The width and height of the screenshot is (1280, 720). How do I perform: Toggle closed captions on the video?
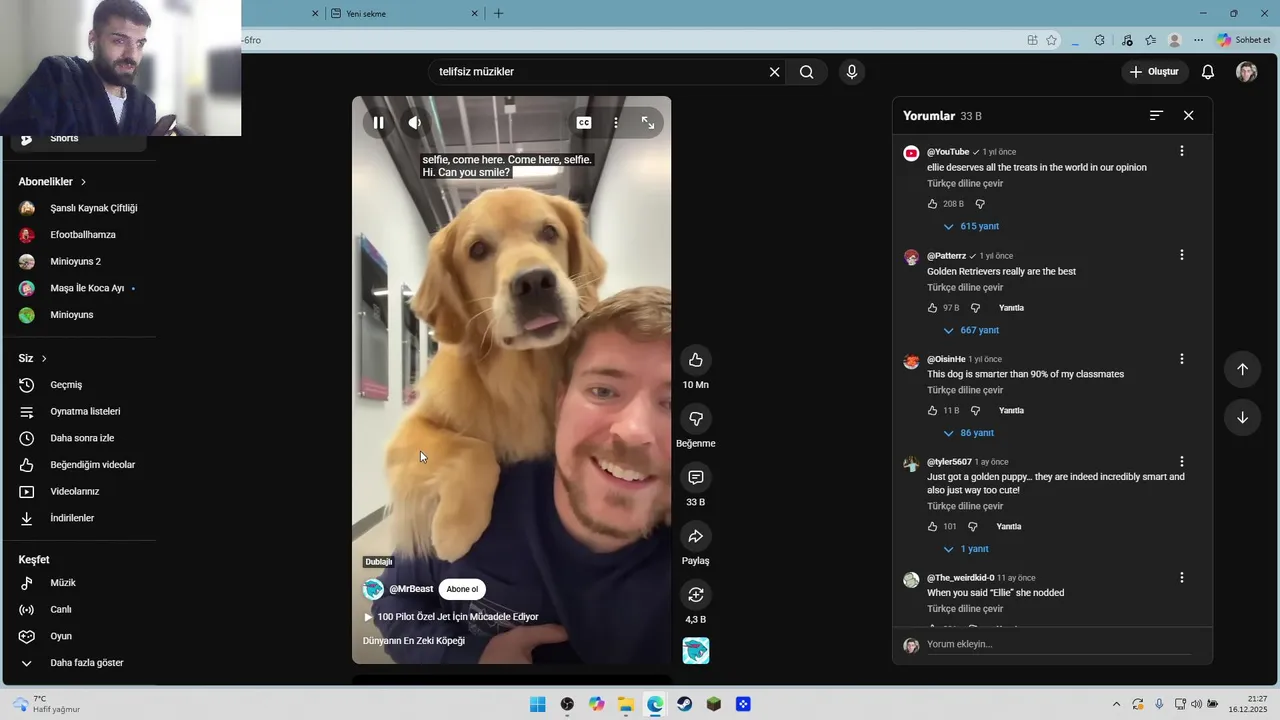(584, 123)
